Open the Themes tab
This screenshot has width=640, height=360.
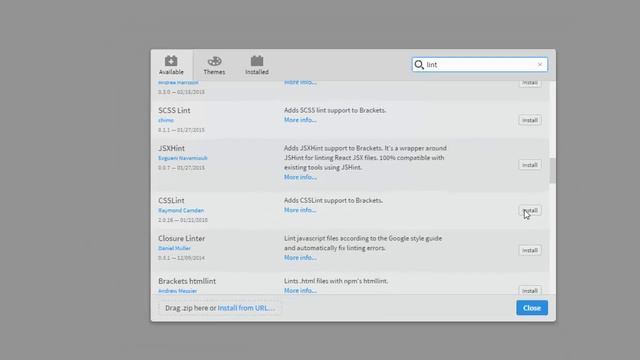coord(214,65)
